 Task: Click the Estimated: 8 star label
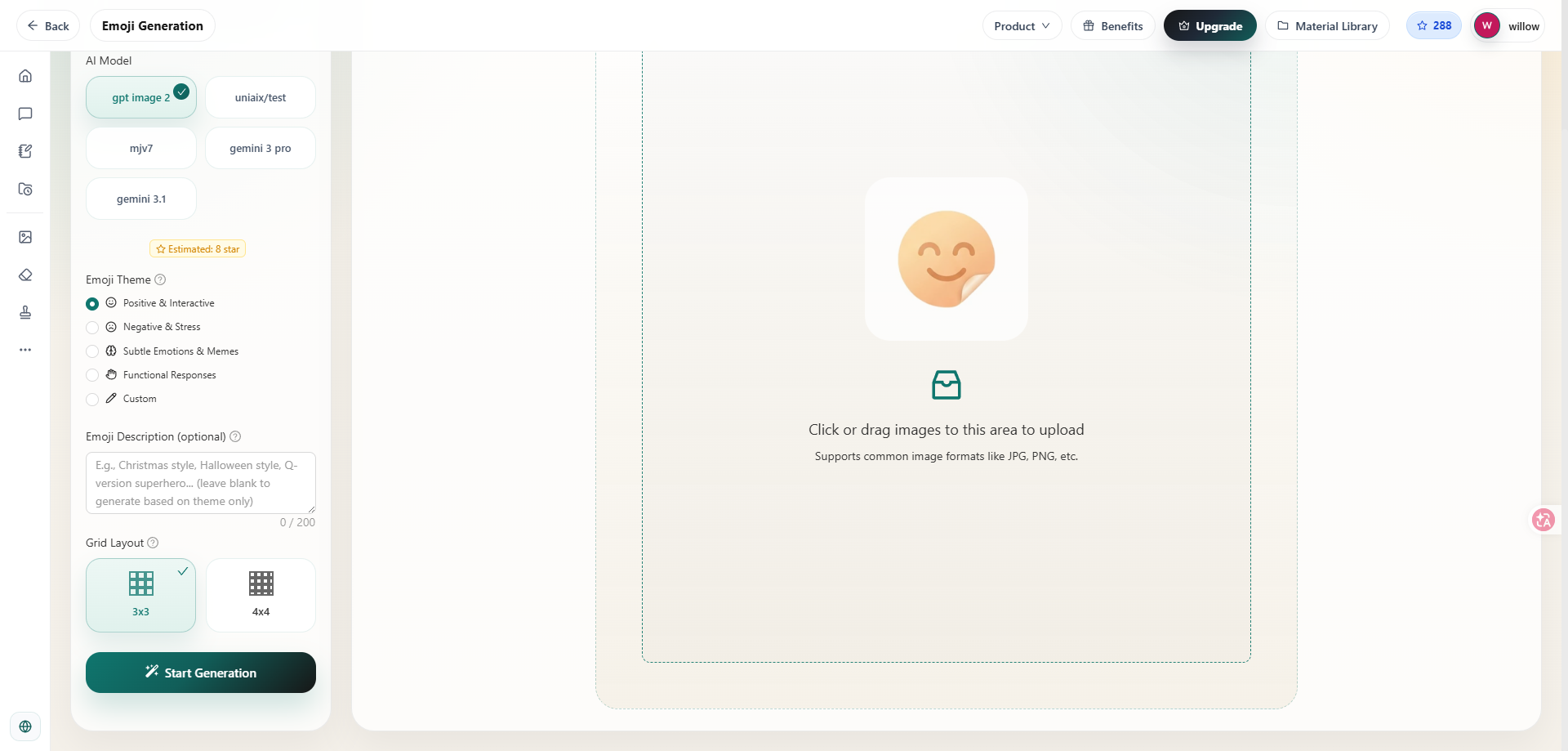198,248
